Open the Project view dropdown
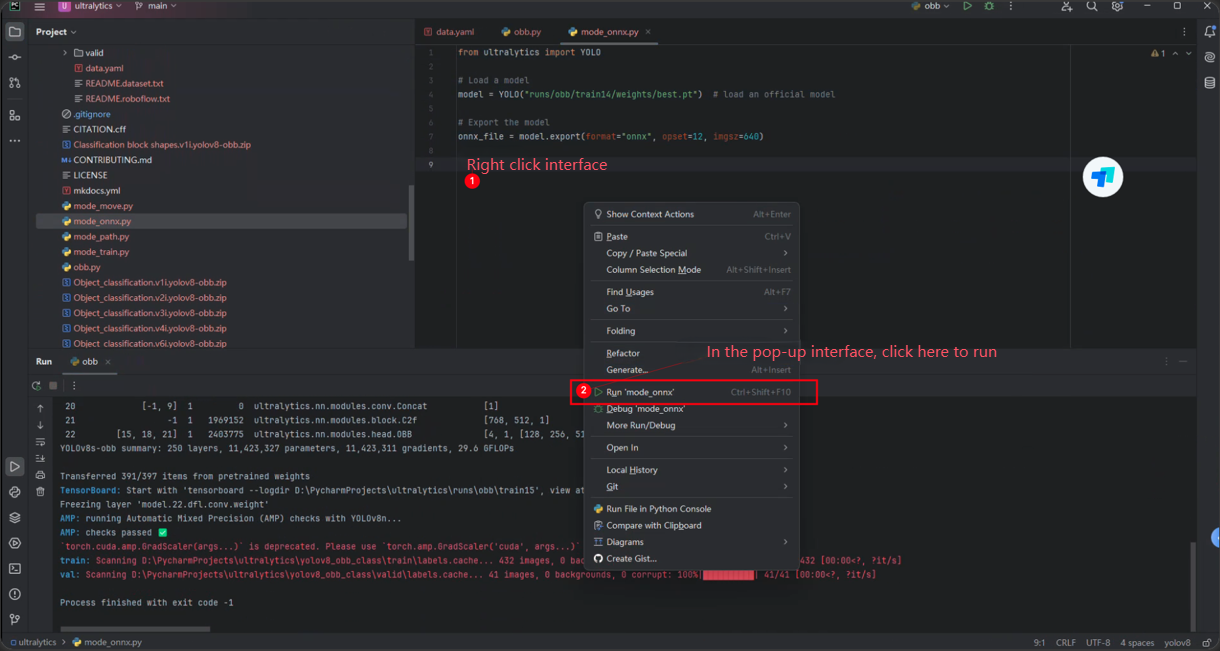The width and height of the screenshot is (1220, 651). [57, 32]
